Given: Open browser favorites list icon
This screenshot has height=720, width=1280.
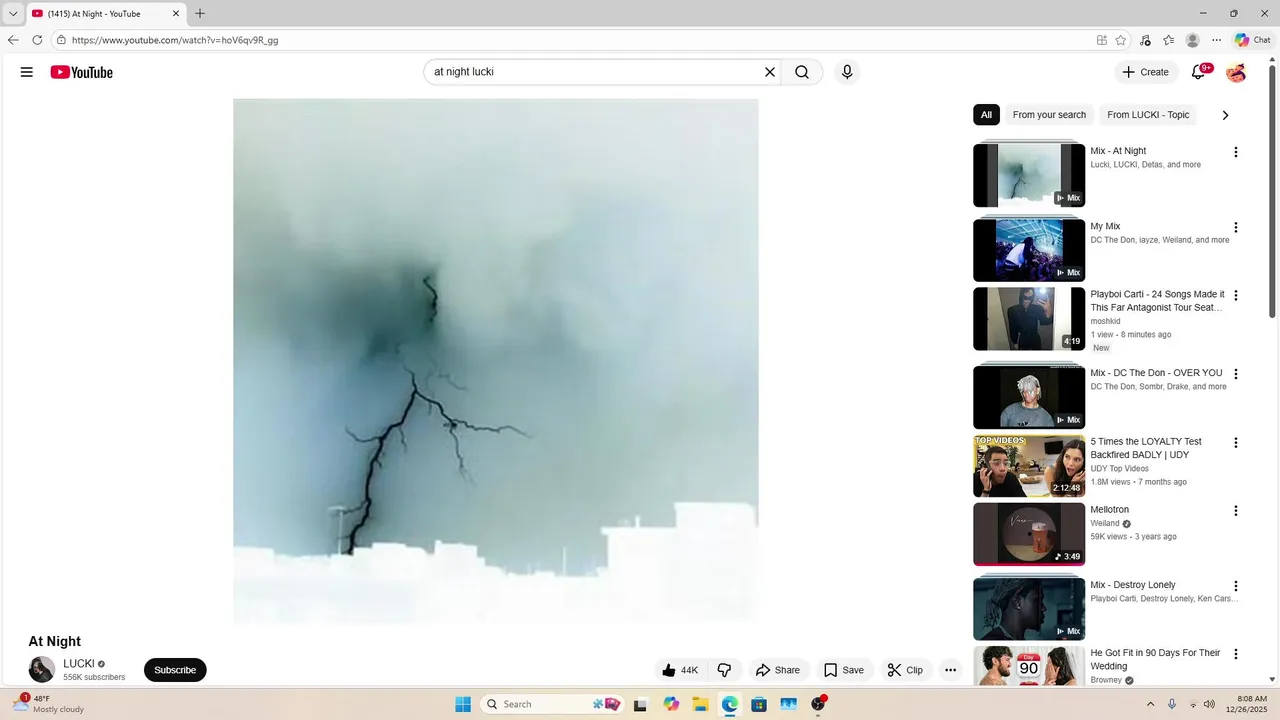Looking at the screenshot, I should click(1168, 40).
